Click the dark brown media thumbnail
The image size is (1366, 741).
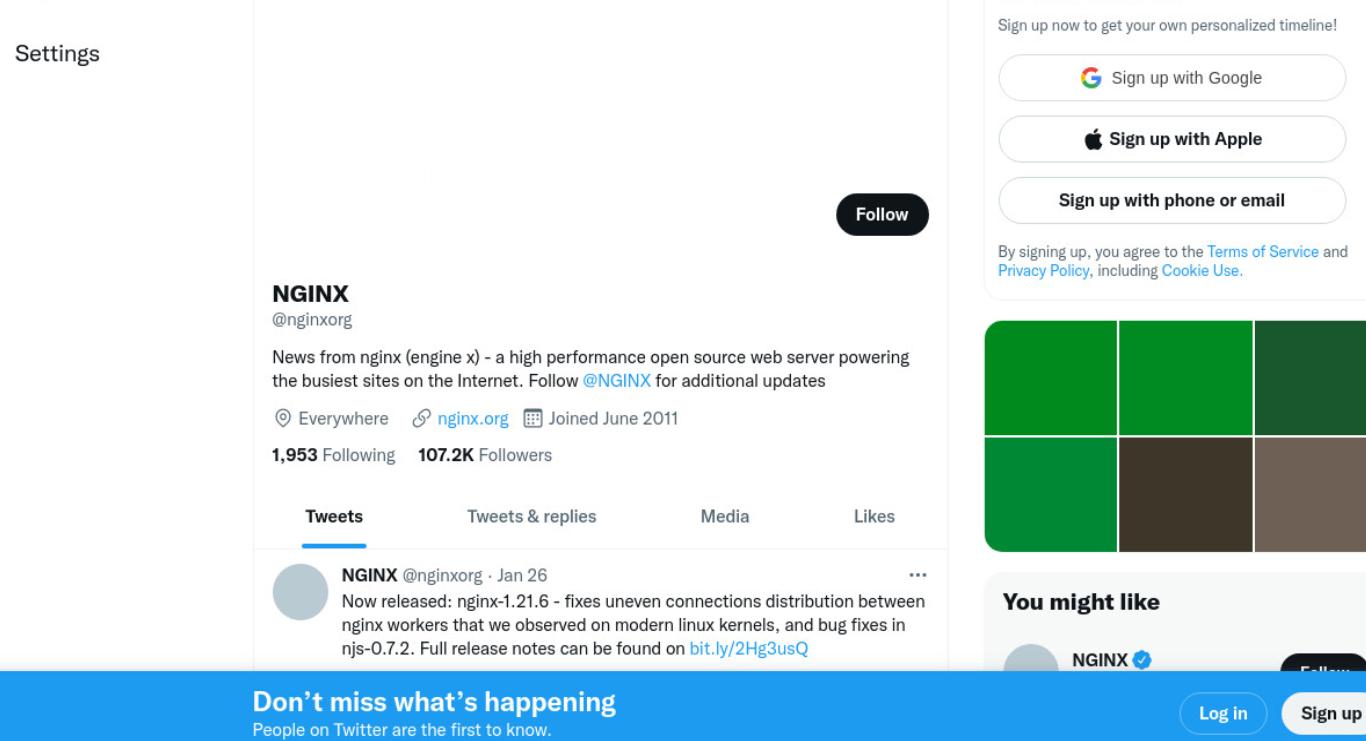pos(1186,494)
